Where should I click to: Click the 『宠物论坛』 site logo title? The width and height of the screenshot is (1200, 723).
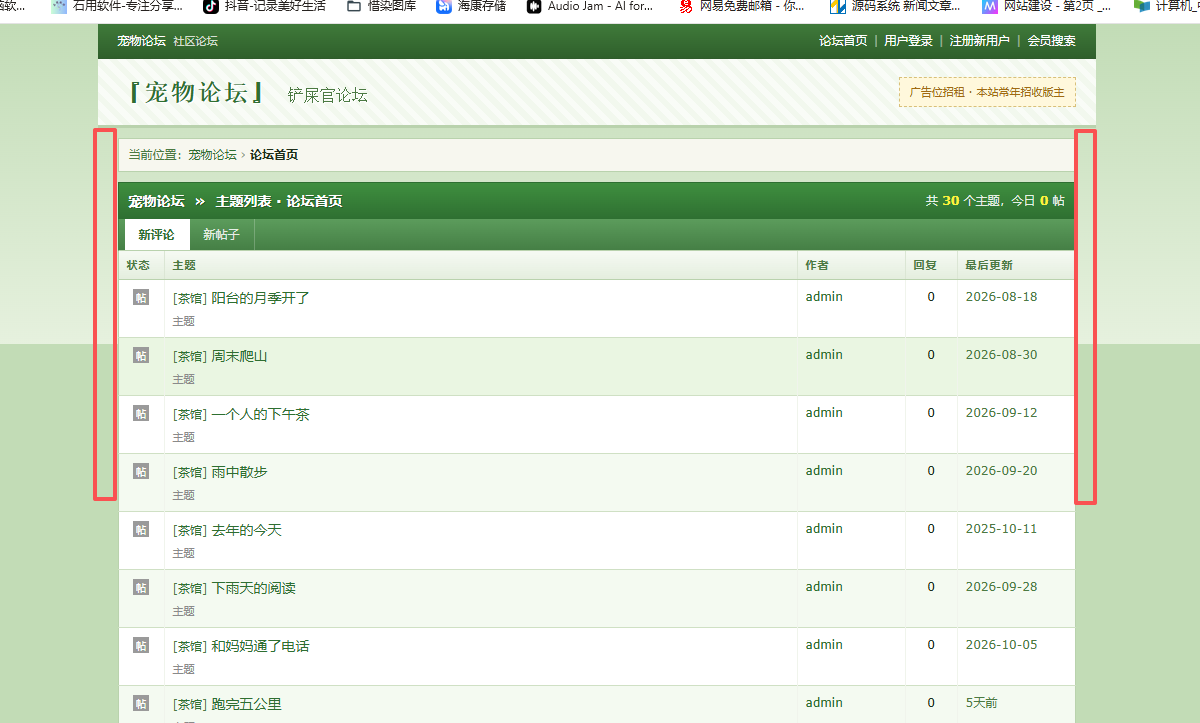click(197, 93)
